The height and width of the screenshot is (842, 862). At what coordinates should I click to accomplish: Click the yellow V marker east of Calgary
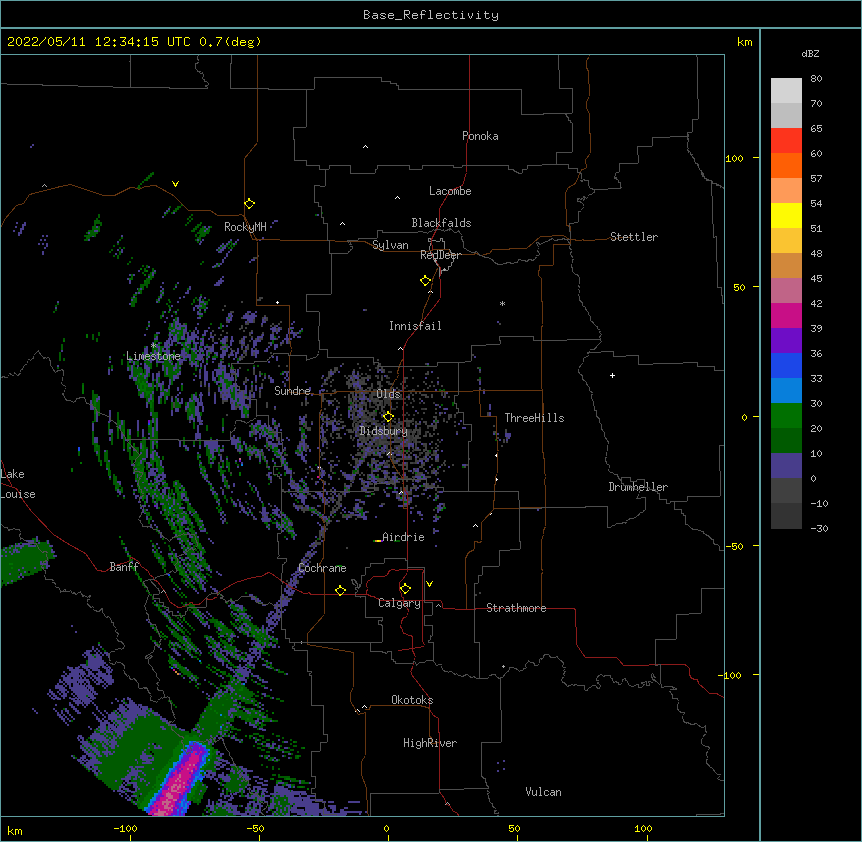click(429, 584)
